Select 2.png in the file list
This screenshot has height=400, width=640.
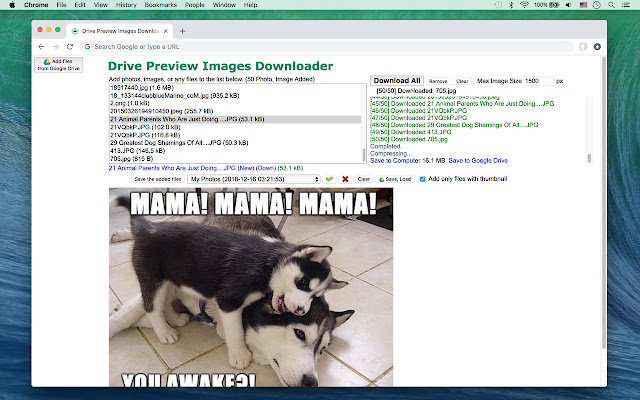[236, 103]
